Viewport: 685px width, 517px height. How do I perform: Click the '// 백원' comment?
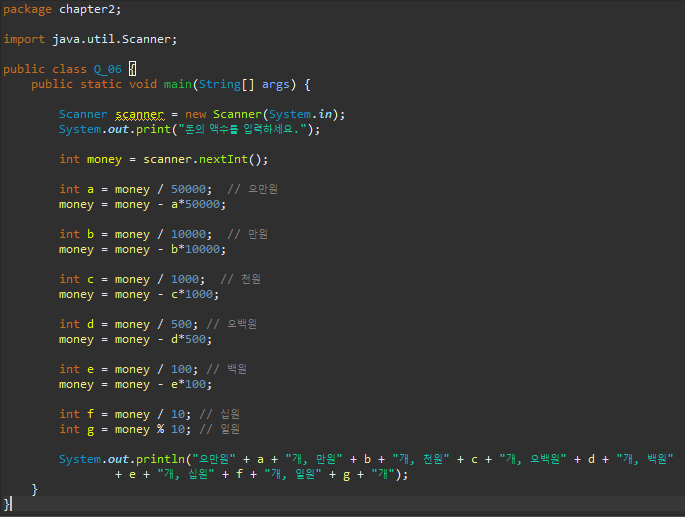pos(226,369)
